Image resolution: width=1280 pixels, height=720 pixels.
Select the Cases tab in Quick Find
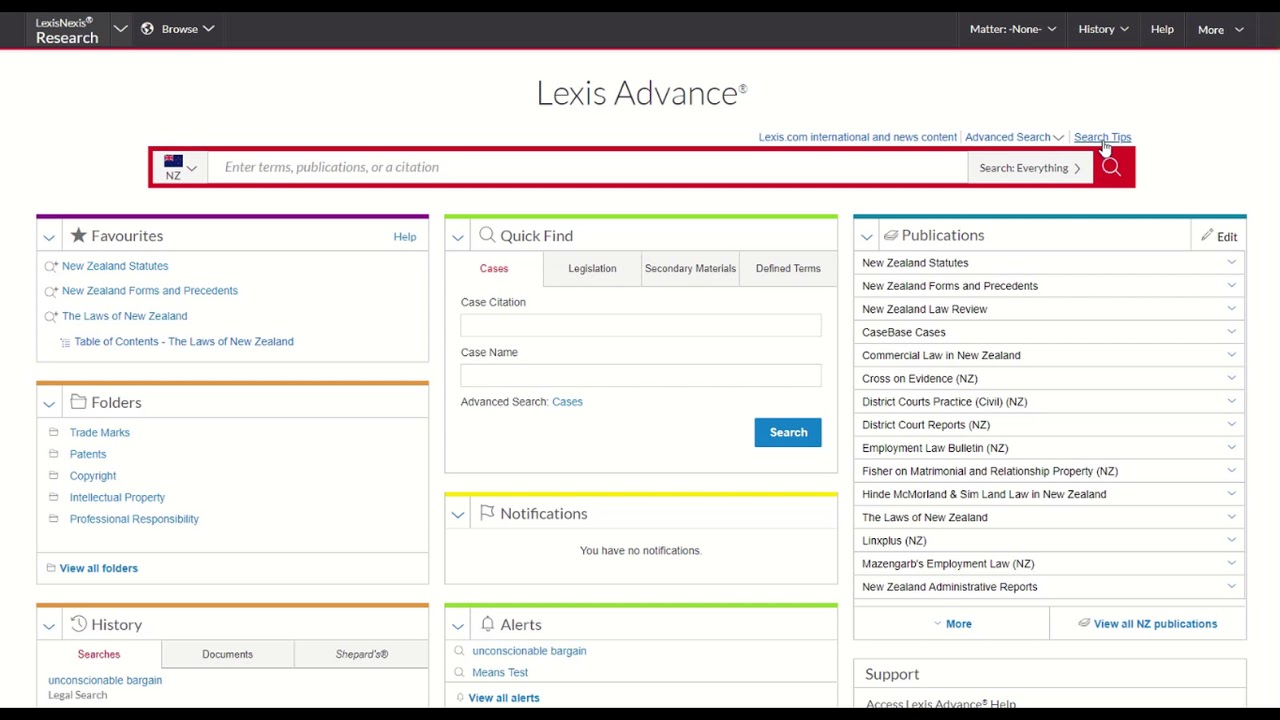click(494, 268)
